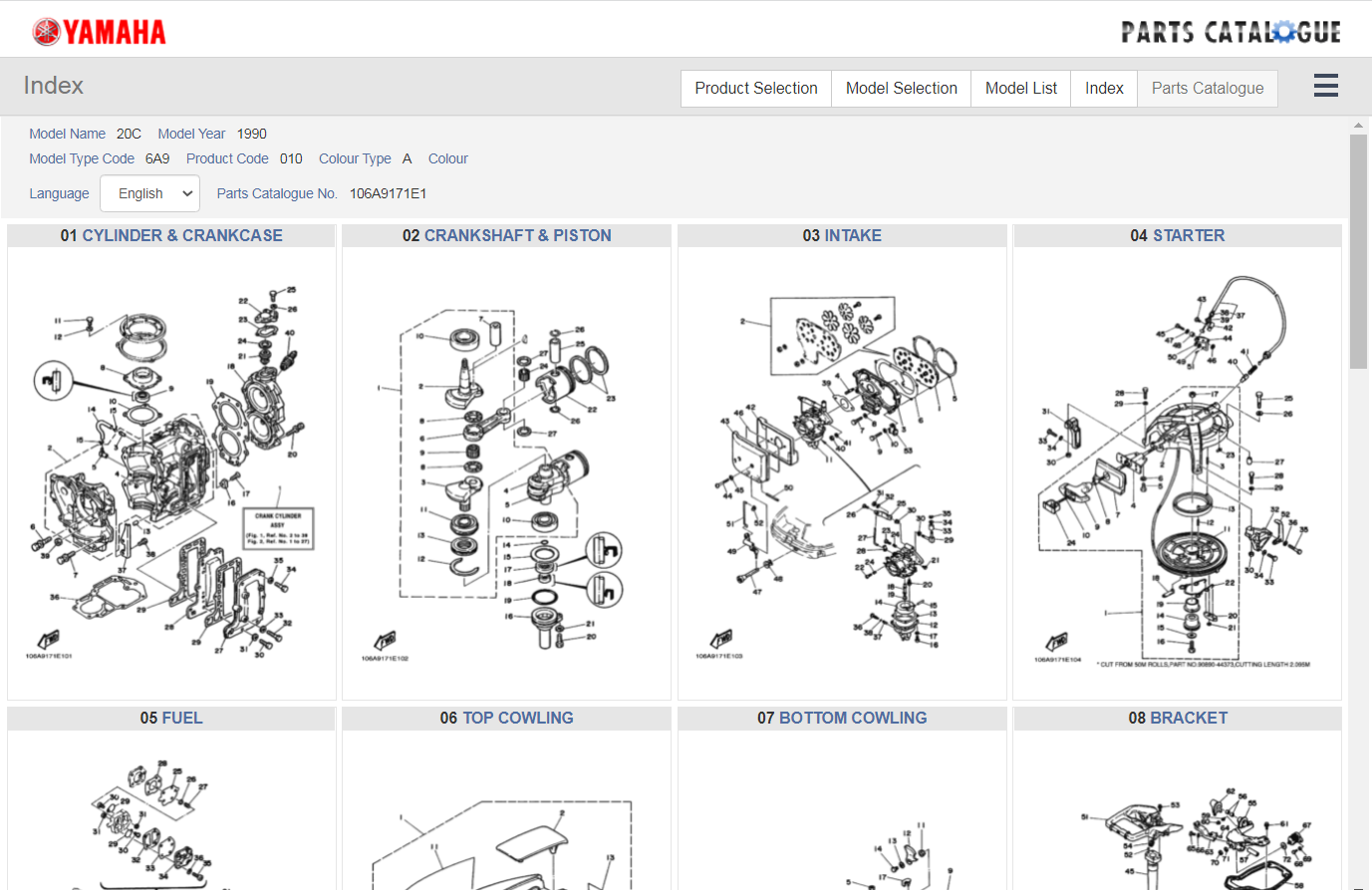Click the vertical page scrollbar
Image resolution: width=1372 pixels, height=890 pixels.
click(1358, 251)
